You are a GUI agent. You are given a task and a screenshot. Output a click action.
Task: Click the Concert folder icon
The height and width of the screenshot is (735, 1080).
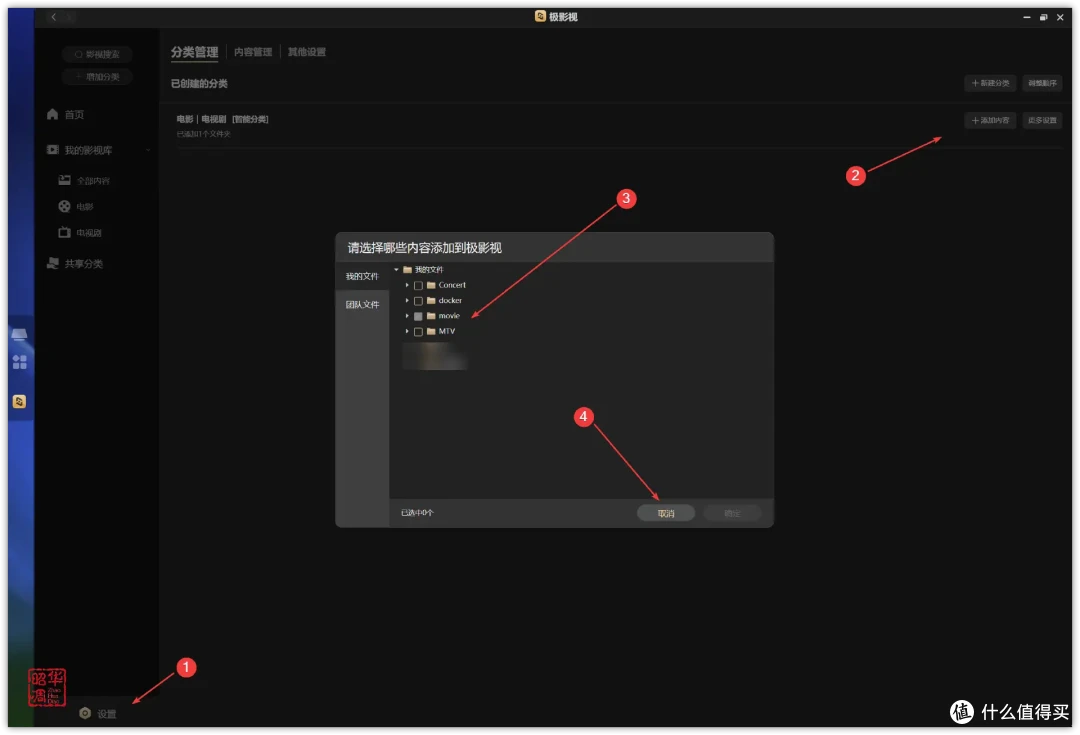coord(431,284)
